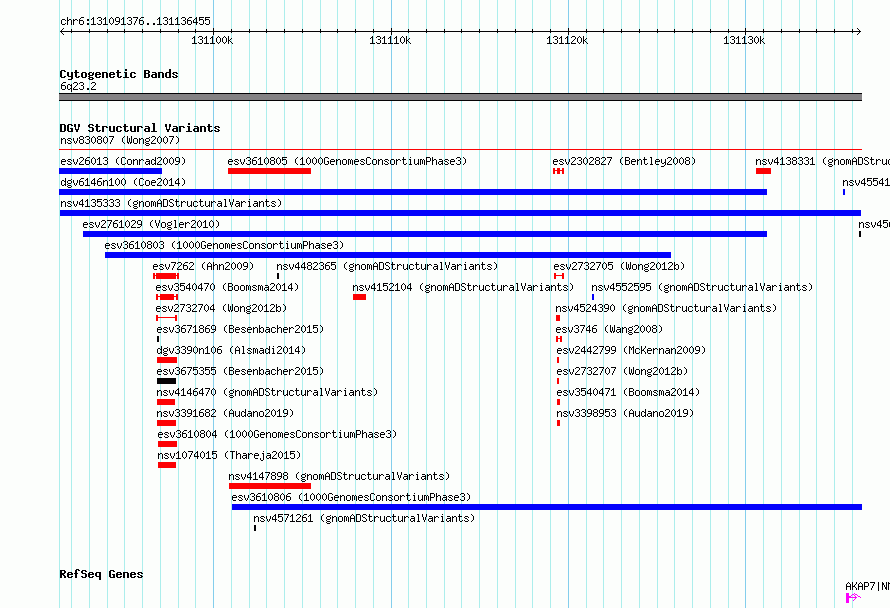Open nsv4552595 (gnomADStructuralVariants) label
Viewport: 890px width, 608px height.
click(702, 287)
